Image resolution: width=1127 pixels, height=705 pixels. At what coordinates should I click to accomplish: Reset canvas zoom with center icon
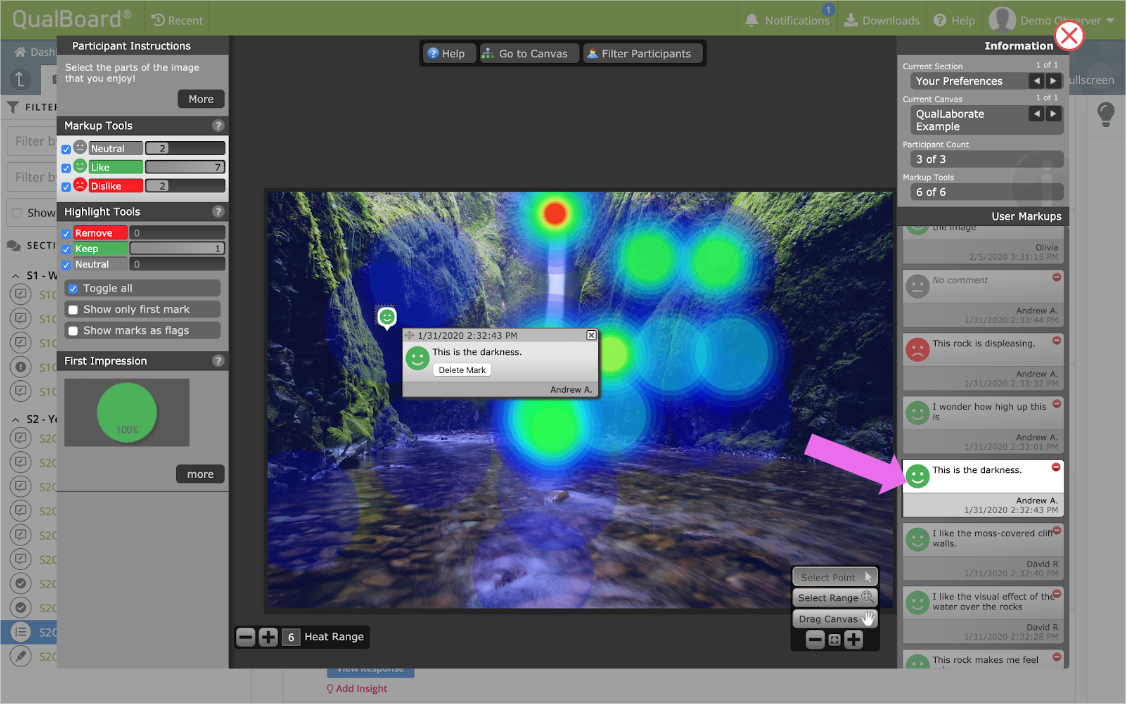pos(834,640)
